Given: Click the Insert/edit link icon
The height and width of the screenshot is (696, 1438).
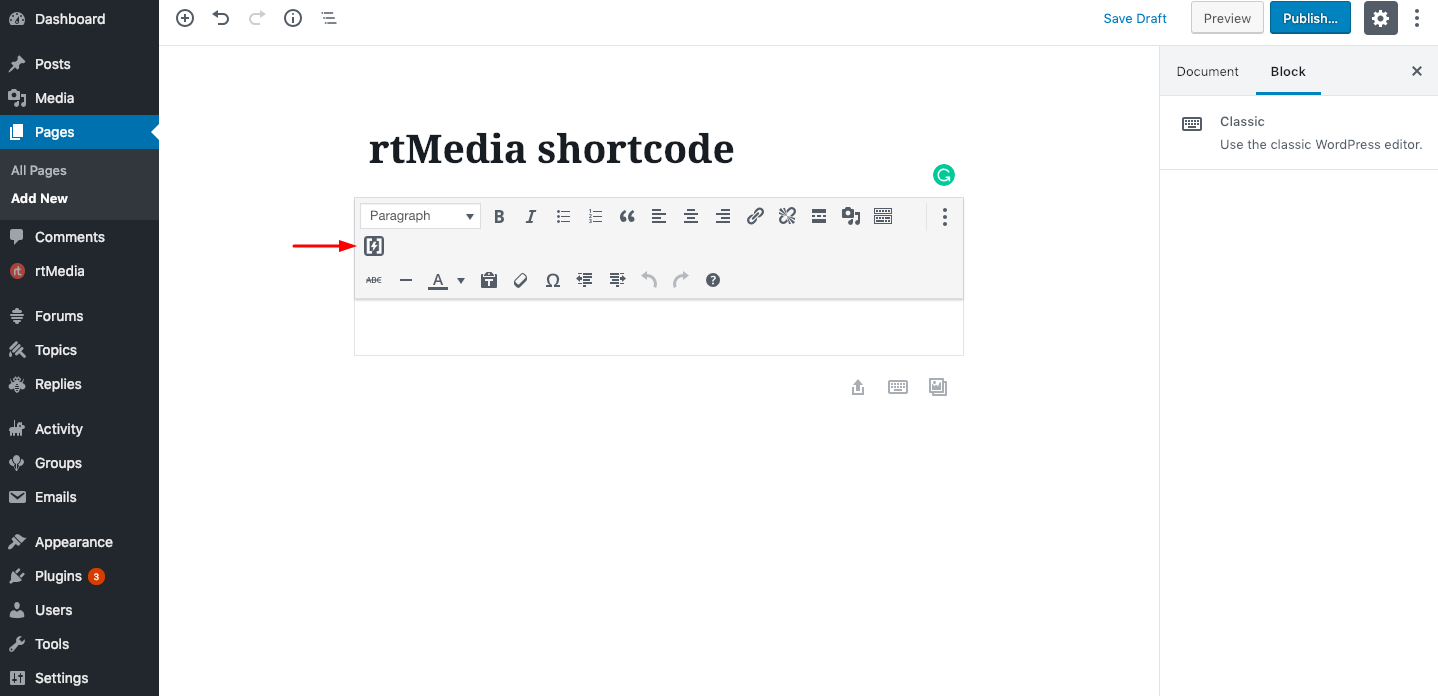Looking at the screenshot, I should pyautogui.click(x=755, y=216).
